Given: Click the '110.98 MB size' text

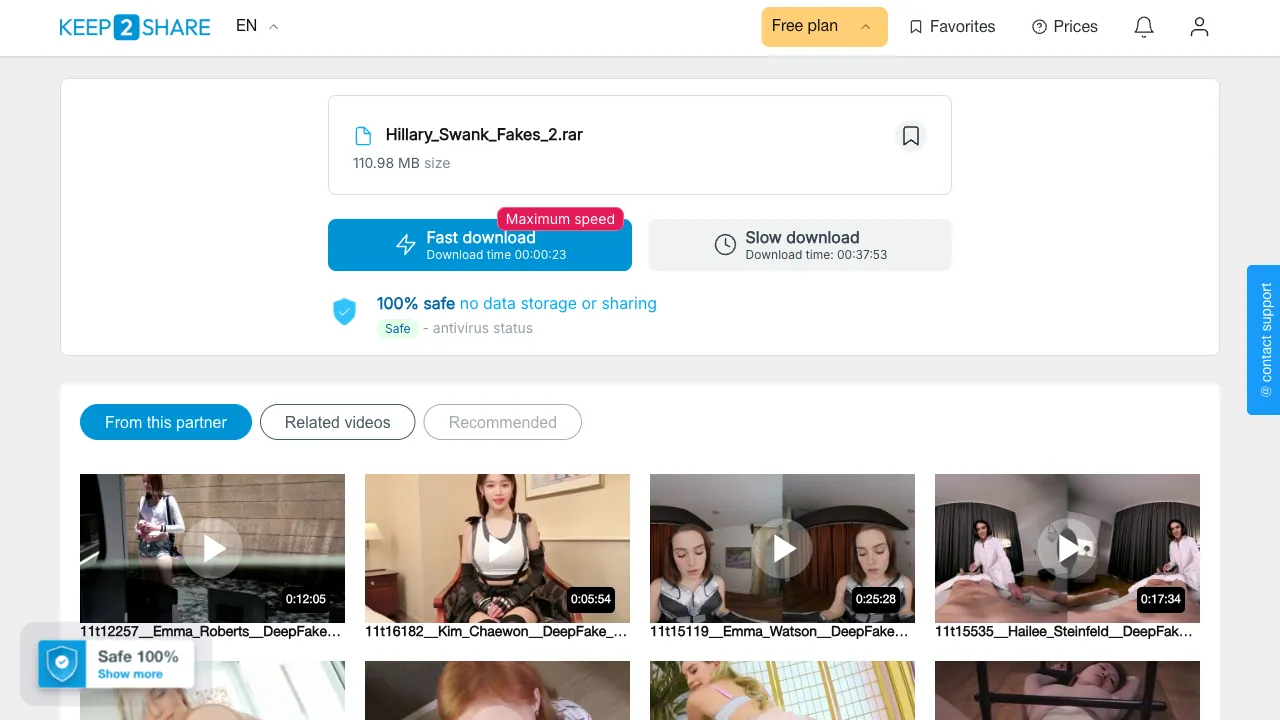Looking at the screenshot, I should 401,163.
